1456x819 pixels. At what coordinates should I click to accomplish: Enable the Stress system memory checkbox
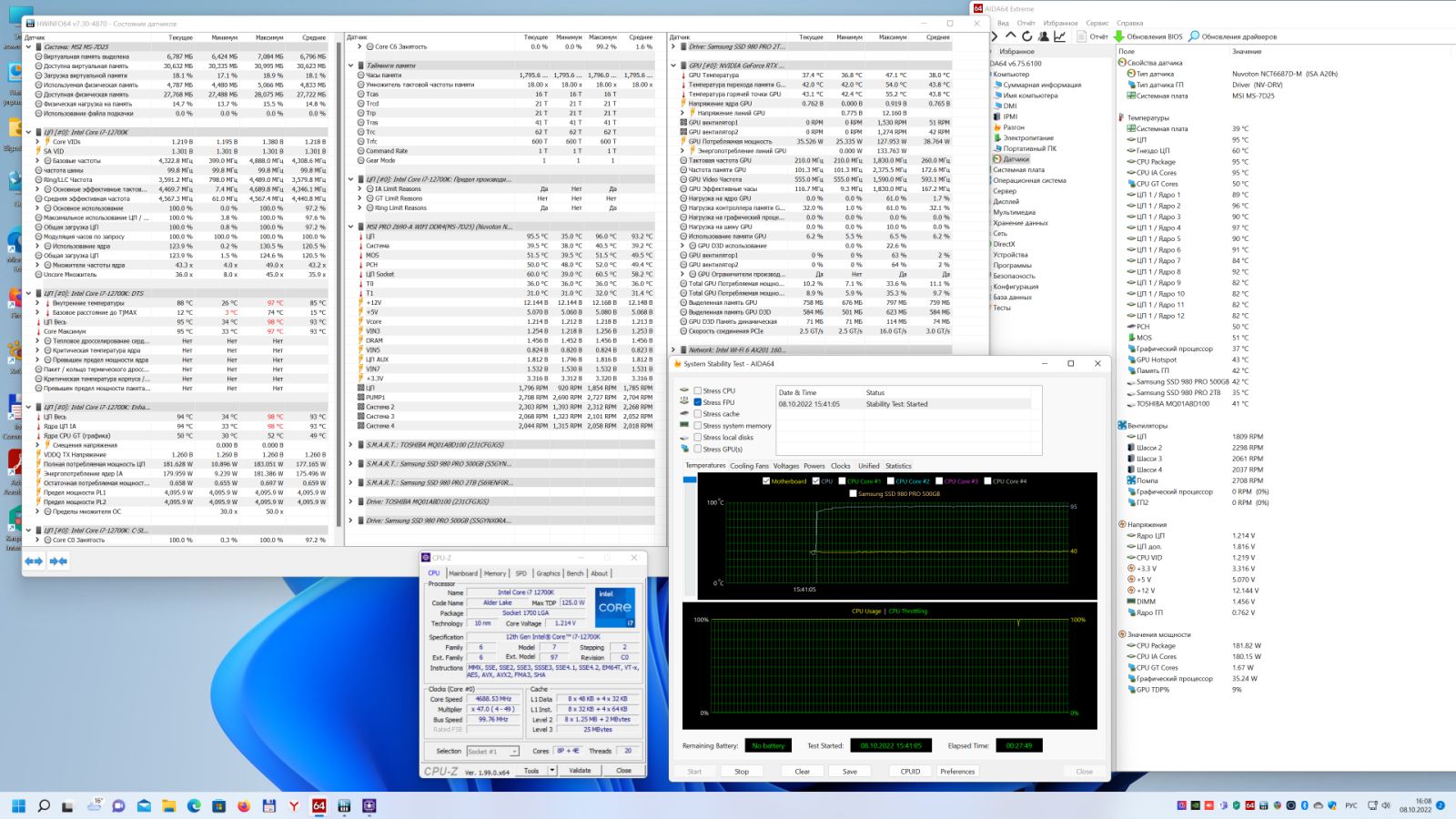coord(697,426)
